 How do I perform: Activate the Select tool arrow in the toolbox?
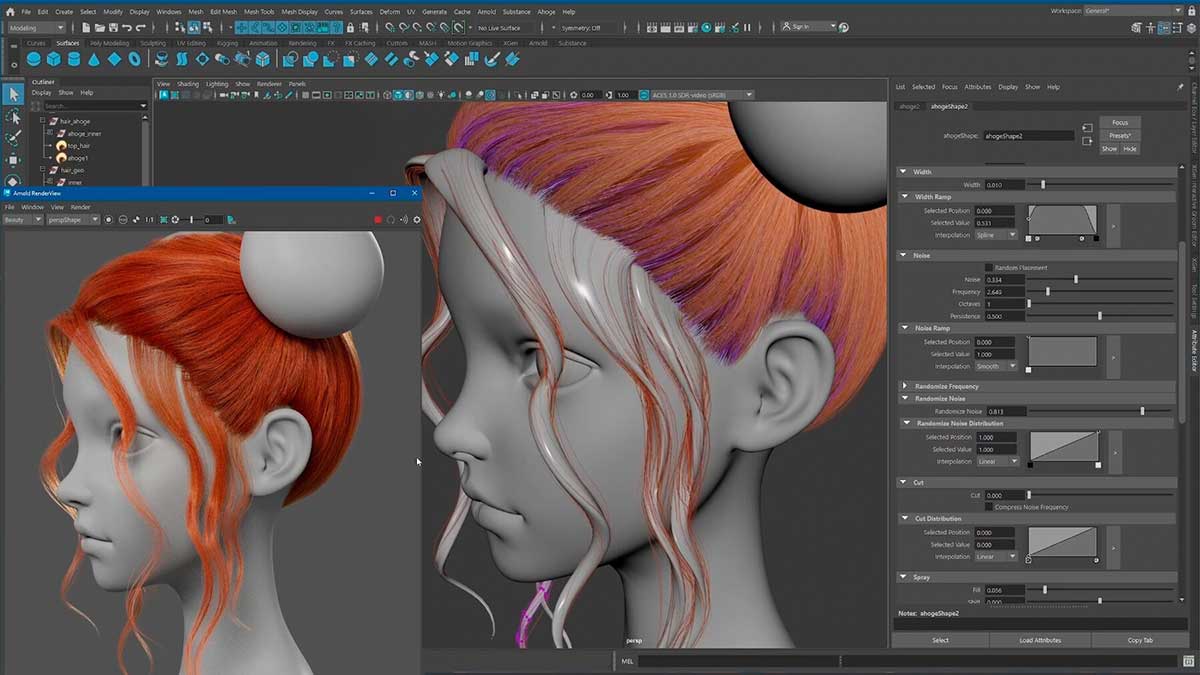click(x=13, y=93)
